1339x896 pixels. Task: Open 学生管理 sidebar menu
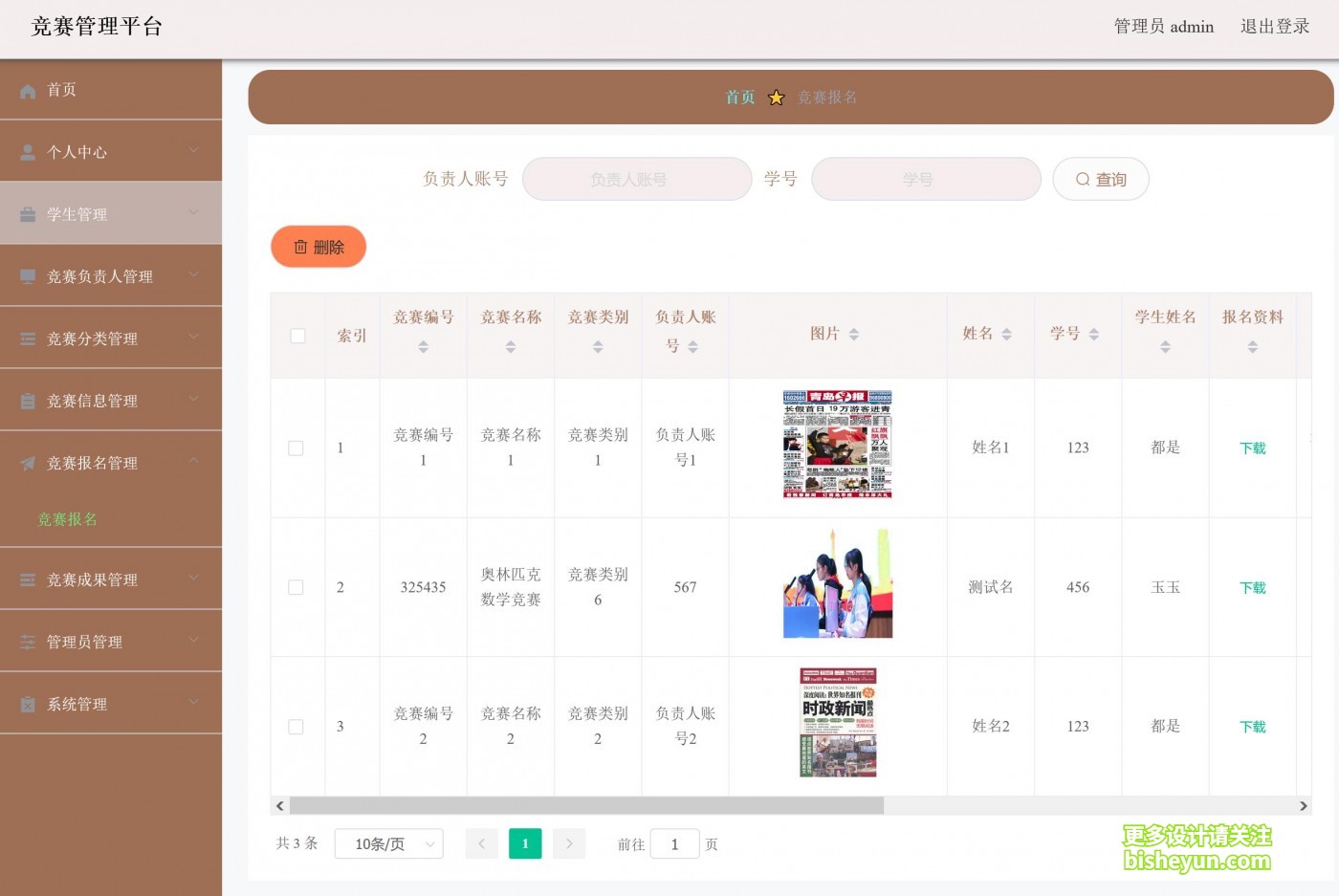[111, 213]
